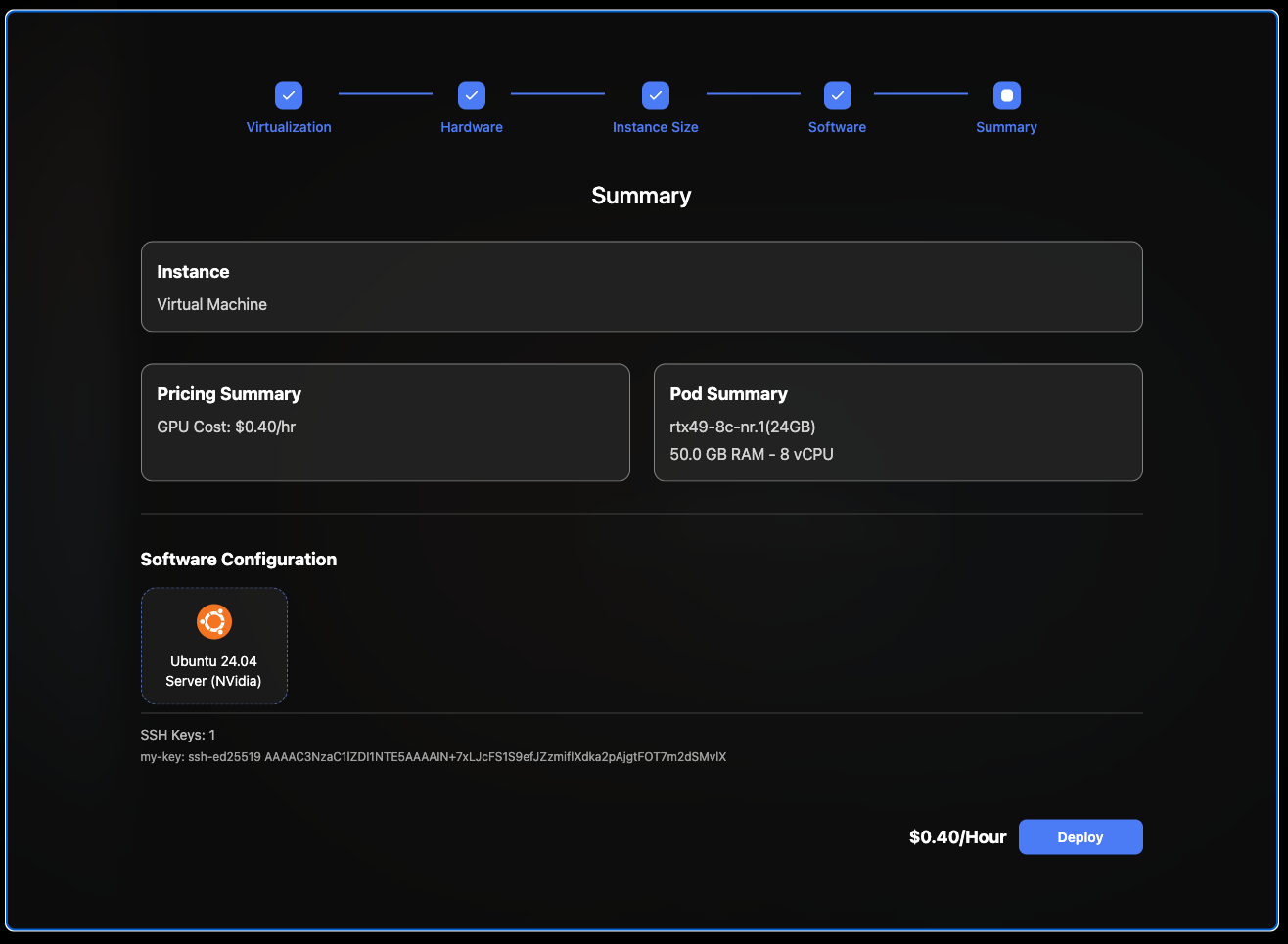The height and width of the screenshot is (944, 1288).
Task: Click the my-key ssh-ed25519 key string
Action: click(433, 757)
